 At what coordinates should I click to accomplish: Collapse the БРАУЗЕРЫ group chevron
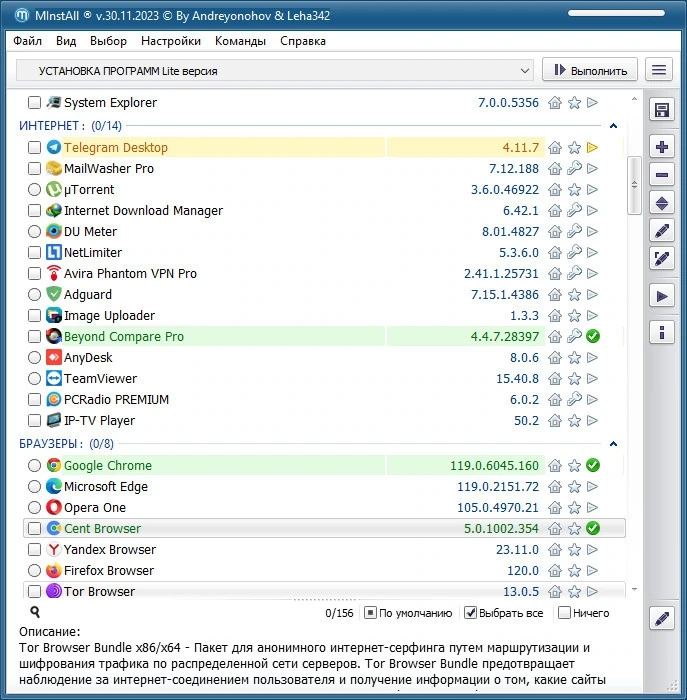[x=613, y=444]
